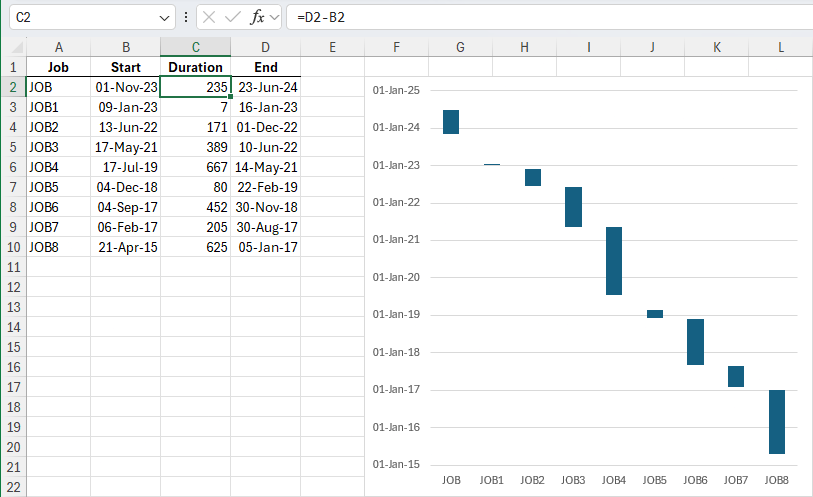The height and width of the screenshot is (497, 813).
Task: Select cell containing 05-Jan-17
Action: 265,247
